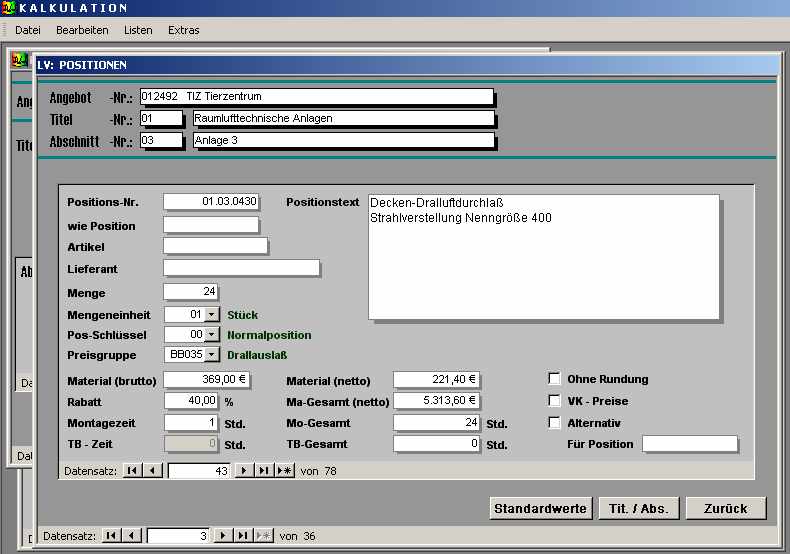Go to next record in the 'von 36' navigator
790x554 pixels.
[x=223, y=536]
